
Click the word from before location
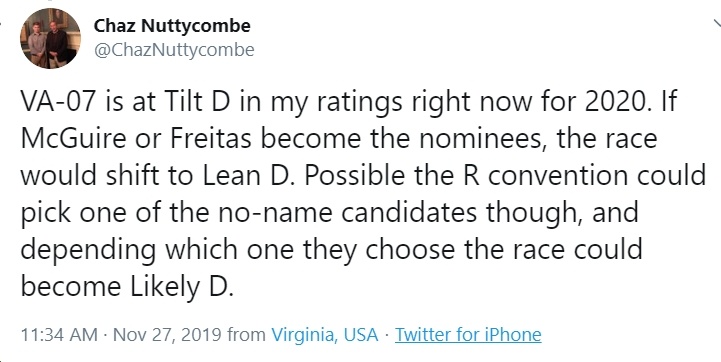[246, 335]
